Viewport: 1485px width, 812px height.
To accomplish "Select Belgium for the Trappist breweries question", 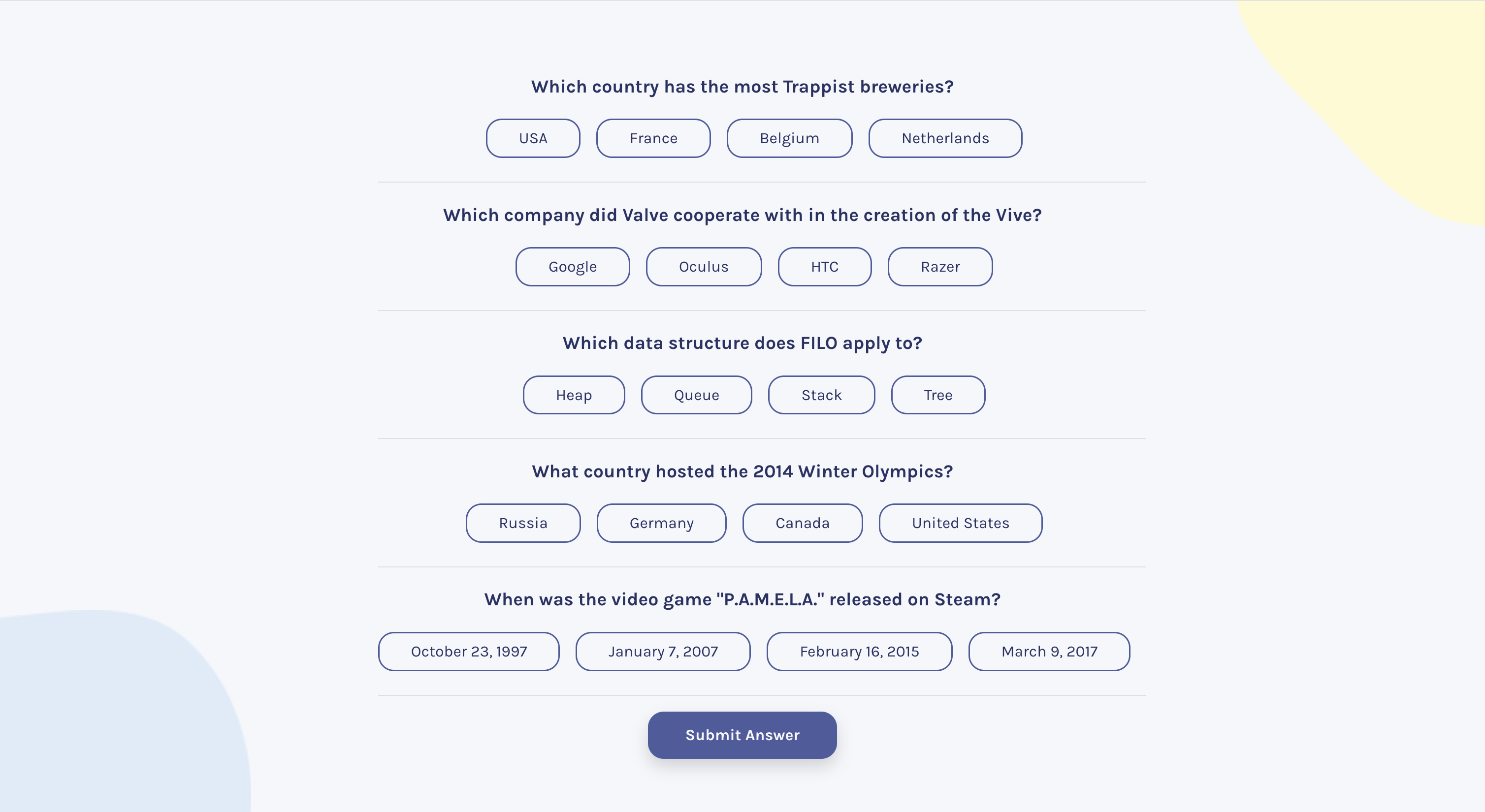I will point(789,138).
